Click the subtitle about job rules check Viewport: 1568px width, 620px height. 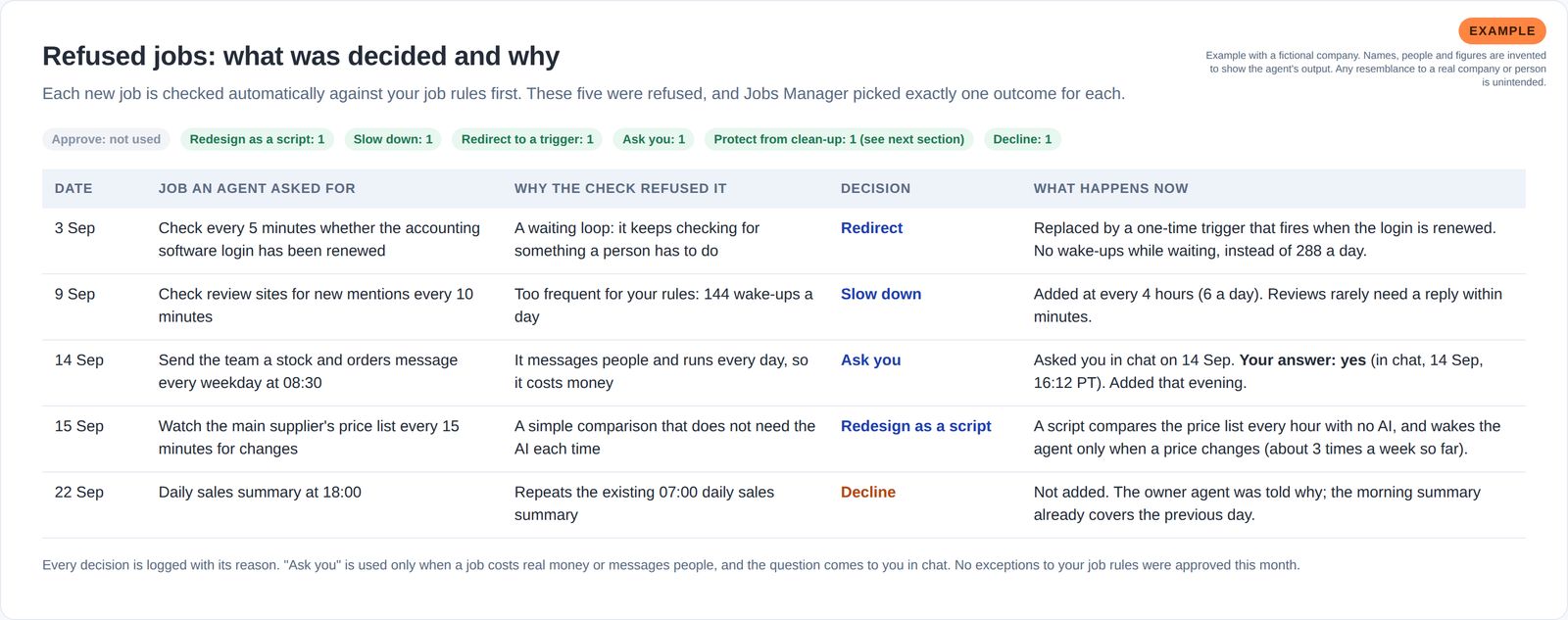click(583, 94)
